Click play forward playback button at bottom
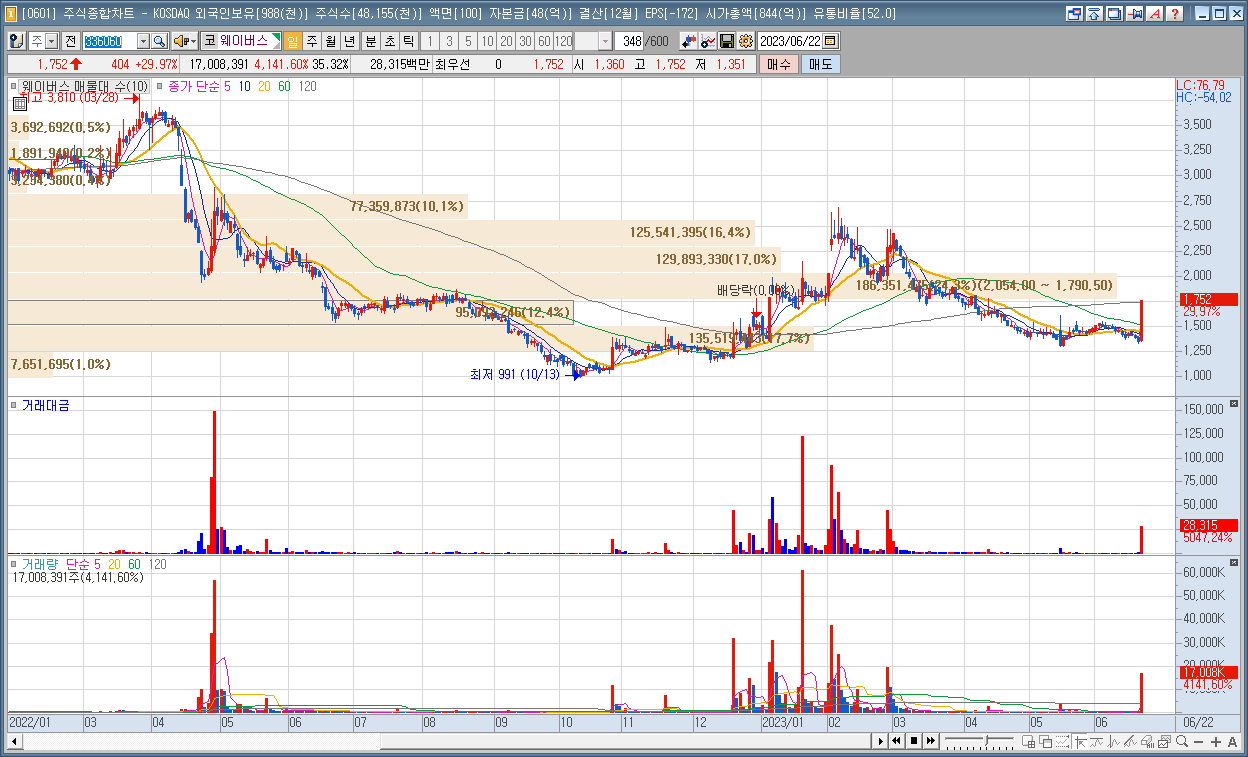The width and height of the screenshot is (1248, 757). point(881,741)
